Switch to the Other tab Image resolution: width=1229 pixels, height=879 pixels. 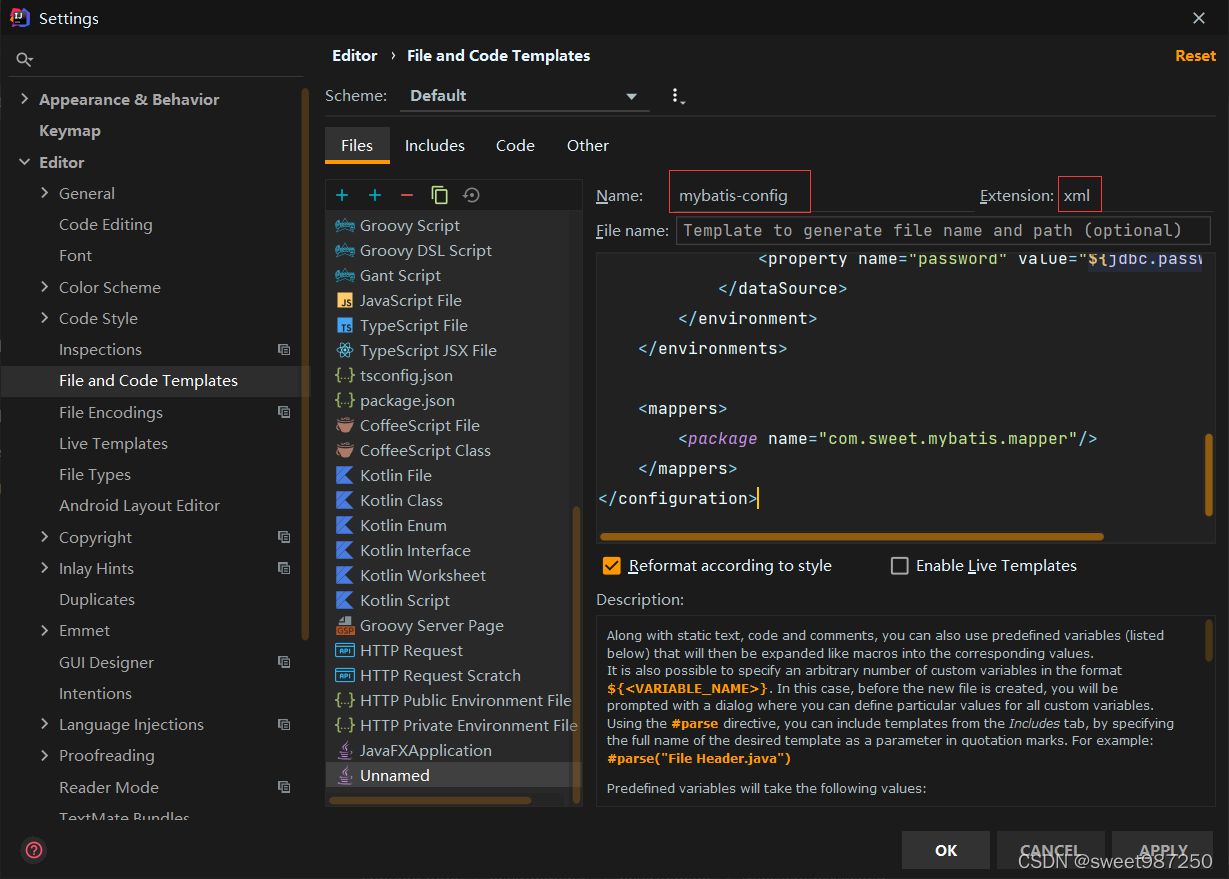588,146
